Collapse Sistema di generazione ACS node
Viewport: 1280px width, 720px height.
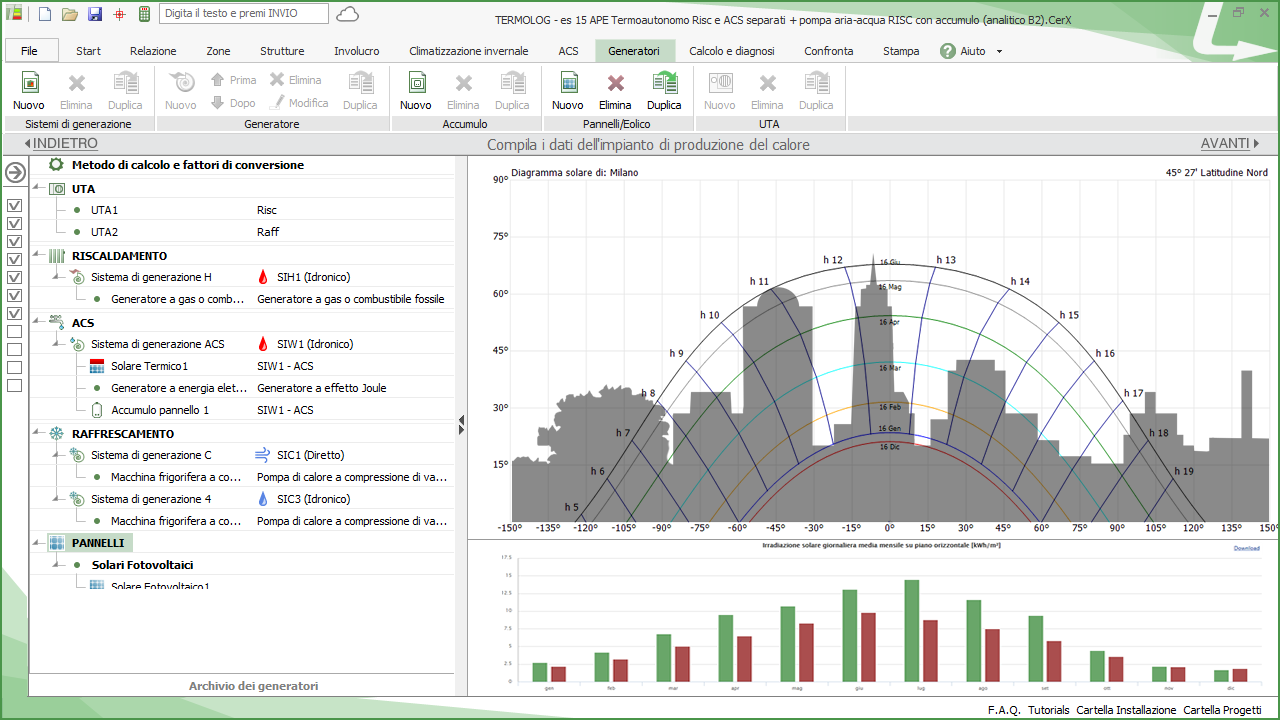(57, 344)
